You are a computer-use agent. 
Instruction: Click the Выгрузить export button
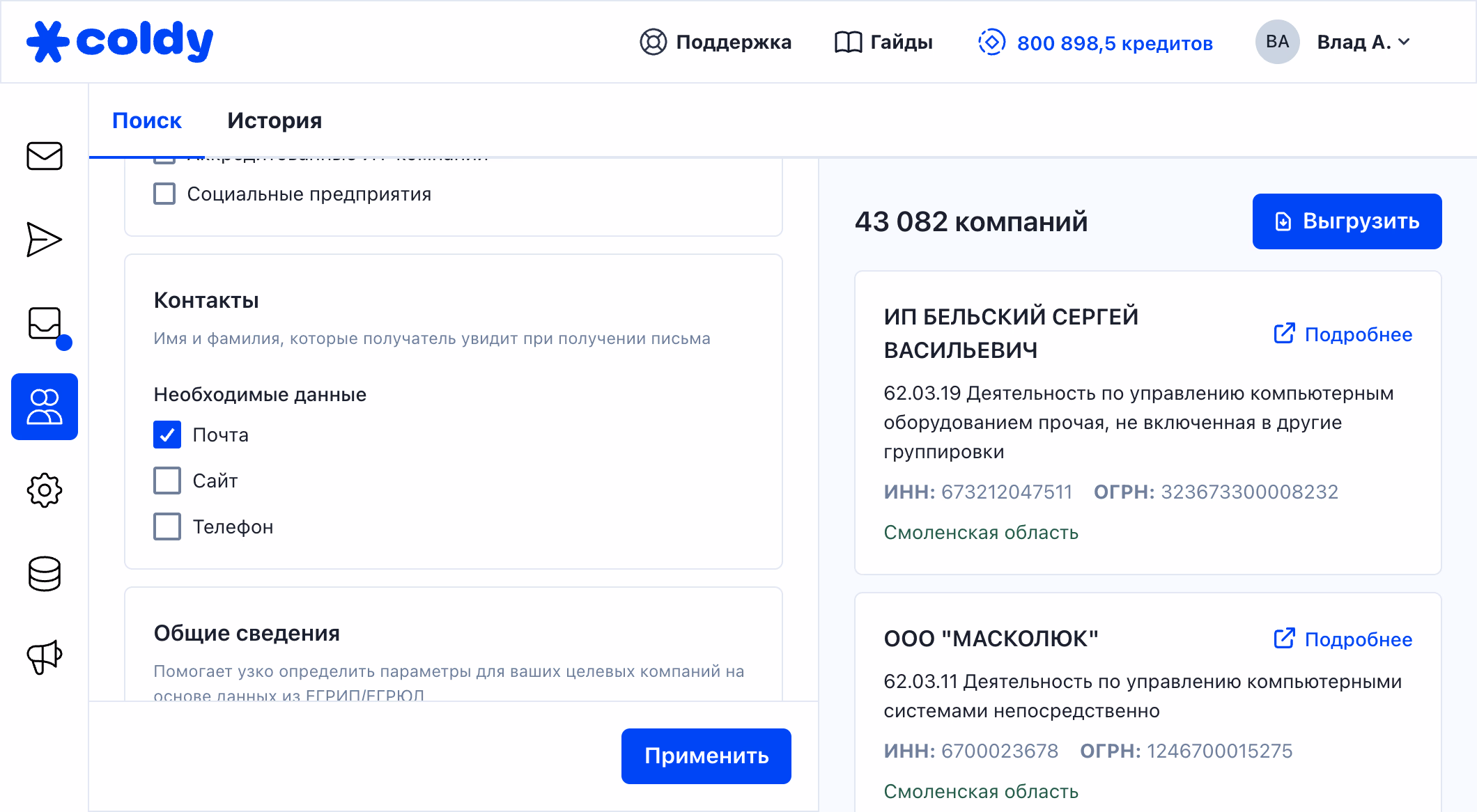[1346, 221]
